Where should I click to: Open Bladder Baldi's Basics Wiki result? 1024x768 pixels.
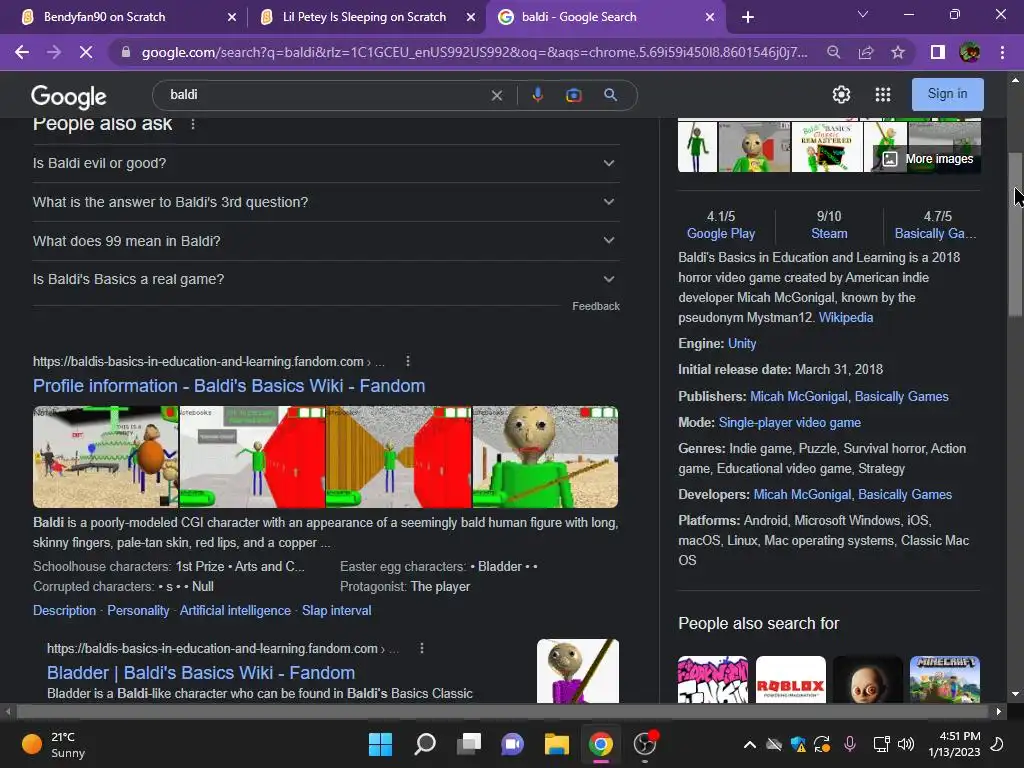click(201, 673)
